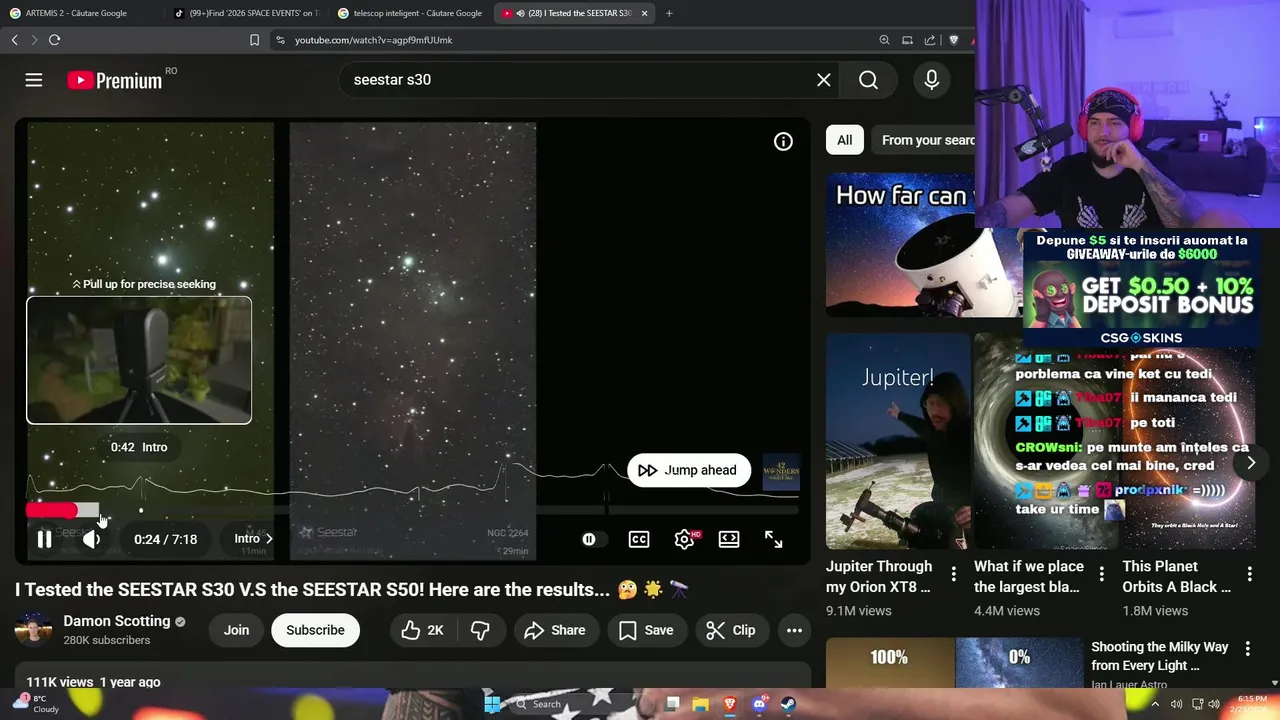Click the 0:42 seek preview thumbnail
Screen dimensions: 1280x720
[139, 360]
